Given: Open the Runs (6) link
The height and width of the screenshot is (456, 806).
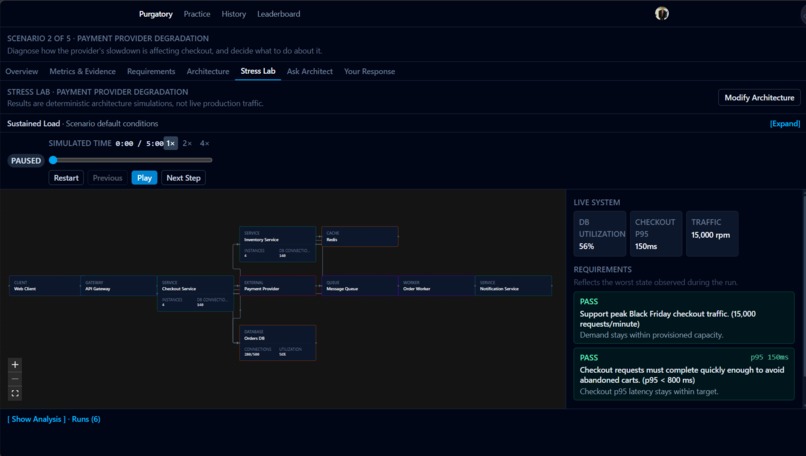Looking at the screenshot, I should coord(86,419).
